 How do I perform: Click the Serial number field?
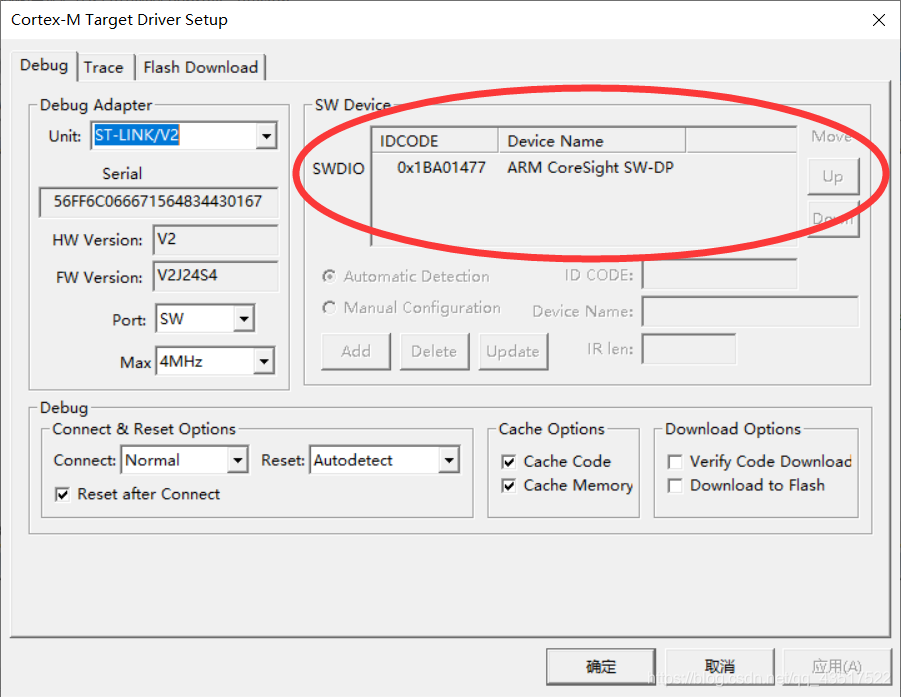click(x=159, y=202)
